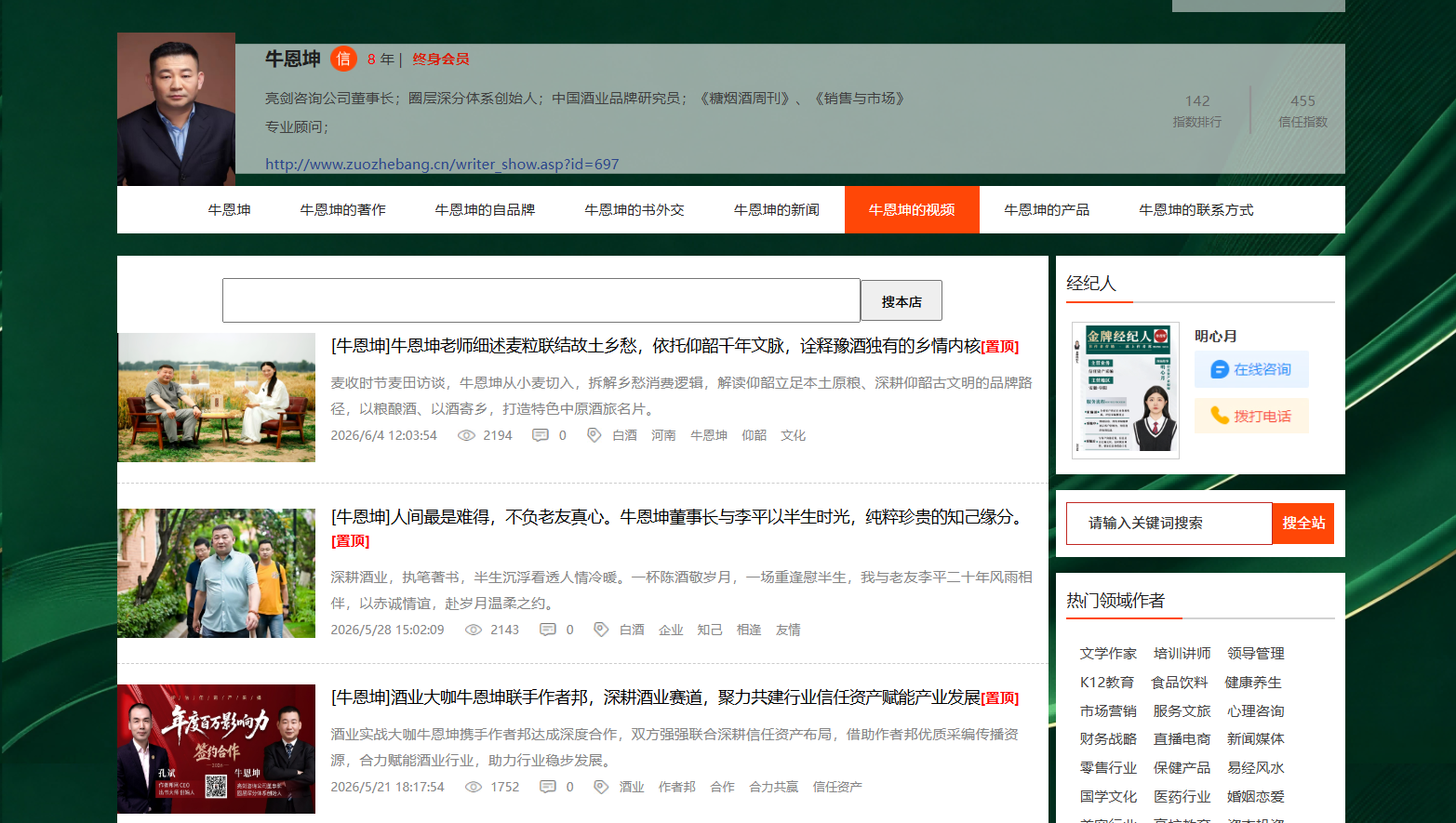Switch to 牛恩坤的联系方式 tab
Viewport: 1456px width, 823px height.
(x=1196, y=210)
